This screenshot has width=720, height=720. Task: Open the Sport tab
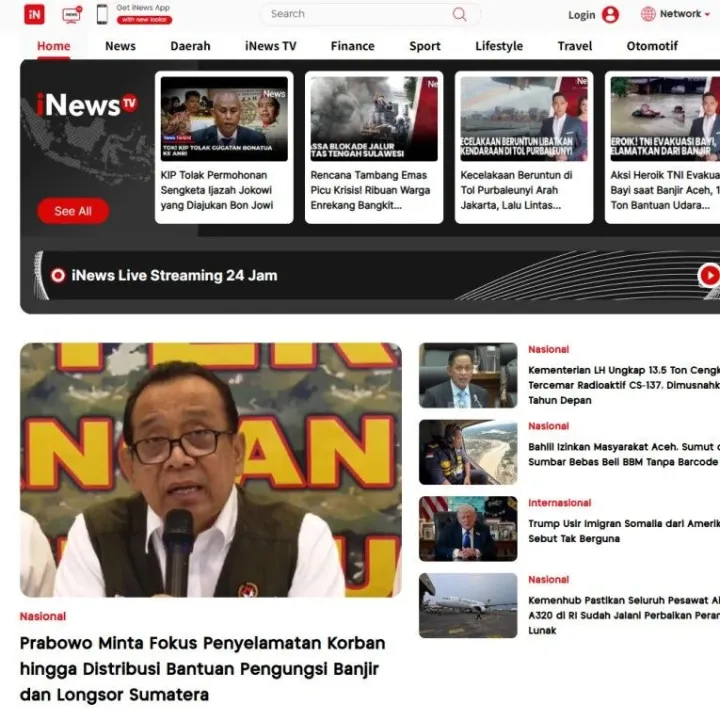point(425,46)
